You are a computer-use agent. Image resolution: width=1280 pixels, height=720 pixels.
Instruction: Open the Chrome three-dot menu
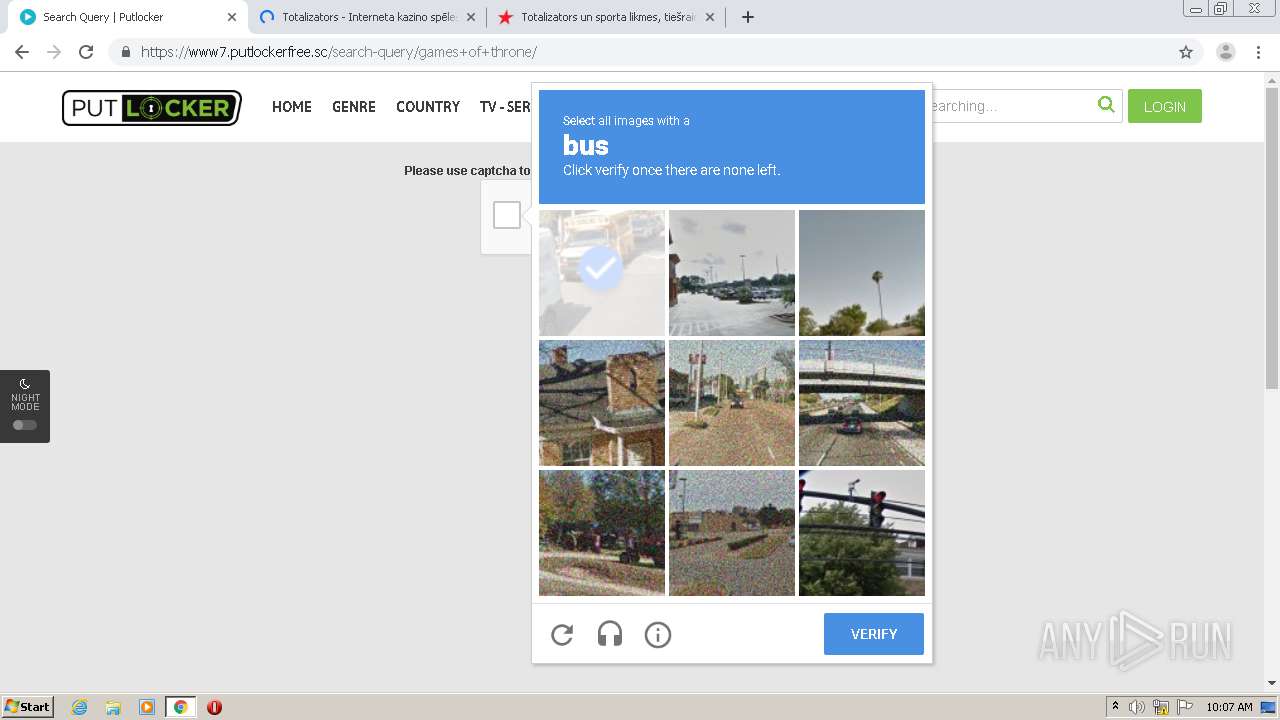click(x=1259, y=52)
